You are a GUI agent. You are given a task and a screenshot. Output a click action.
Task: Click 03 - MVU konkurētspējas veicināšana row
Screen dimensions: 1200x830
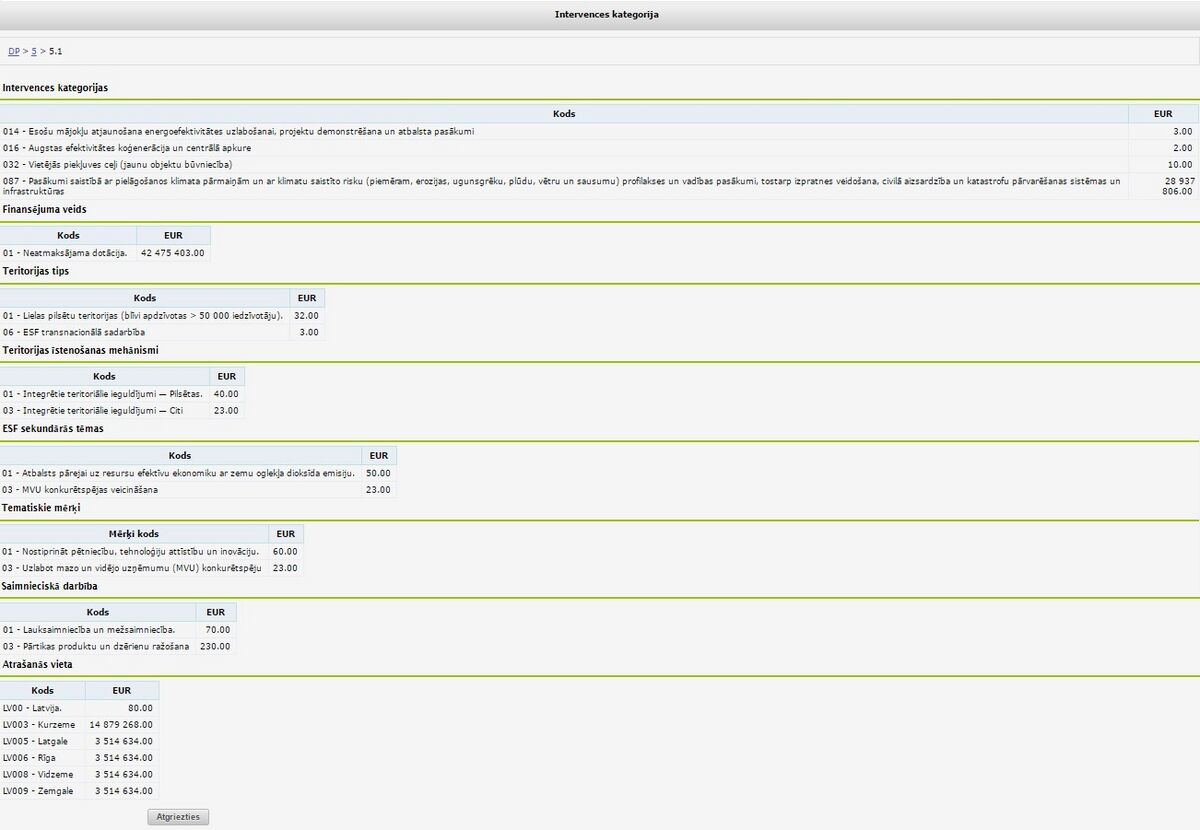198,490
